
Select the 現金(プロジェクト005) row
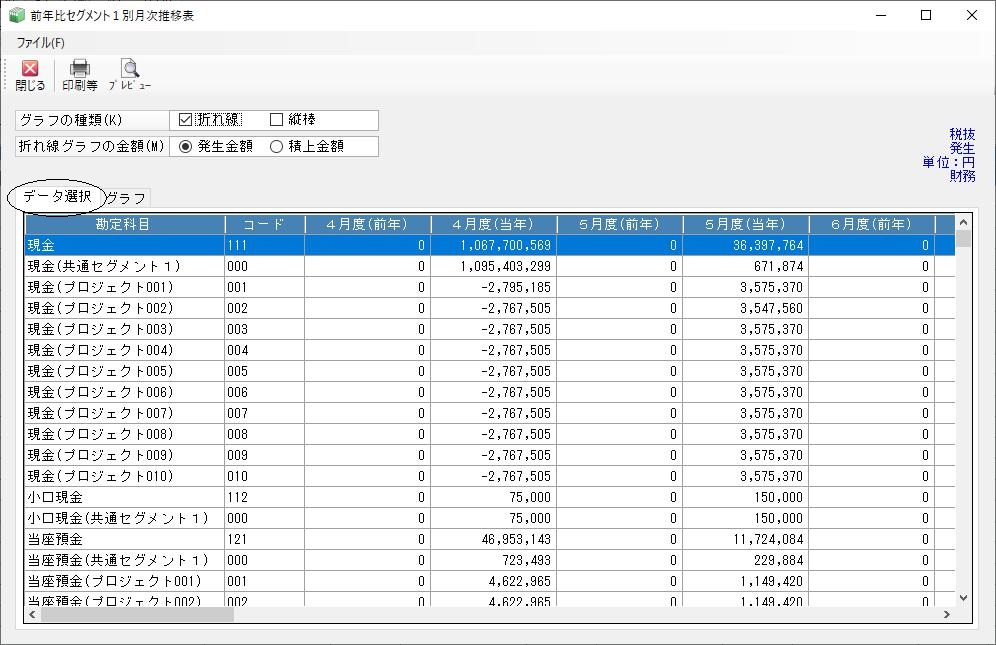click(490, 371)
